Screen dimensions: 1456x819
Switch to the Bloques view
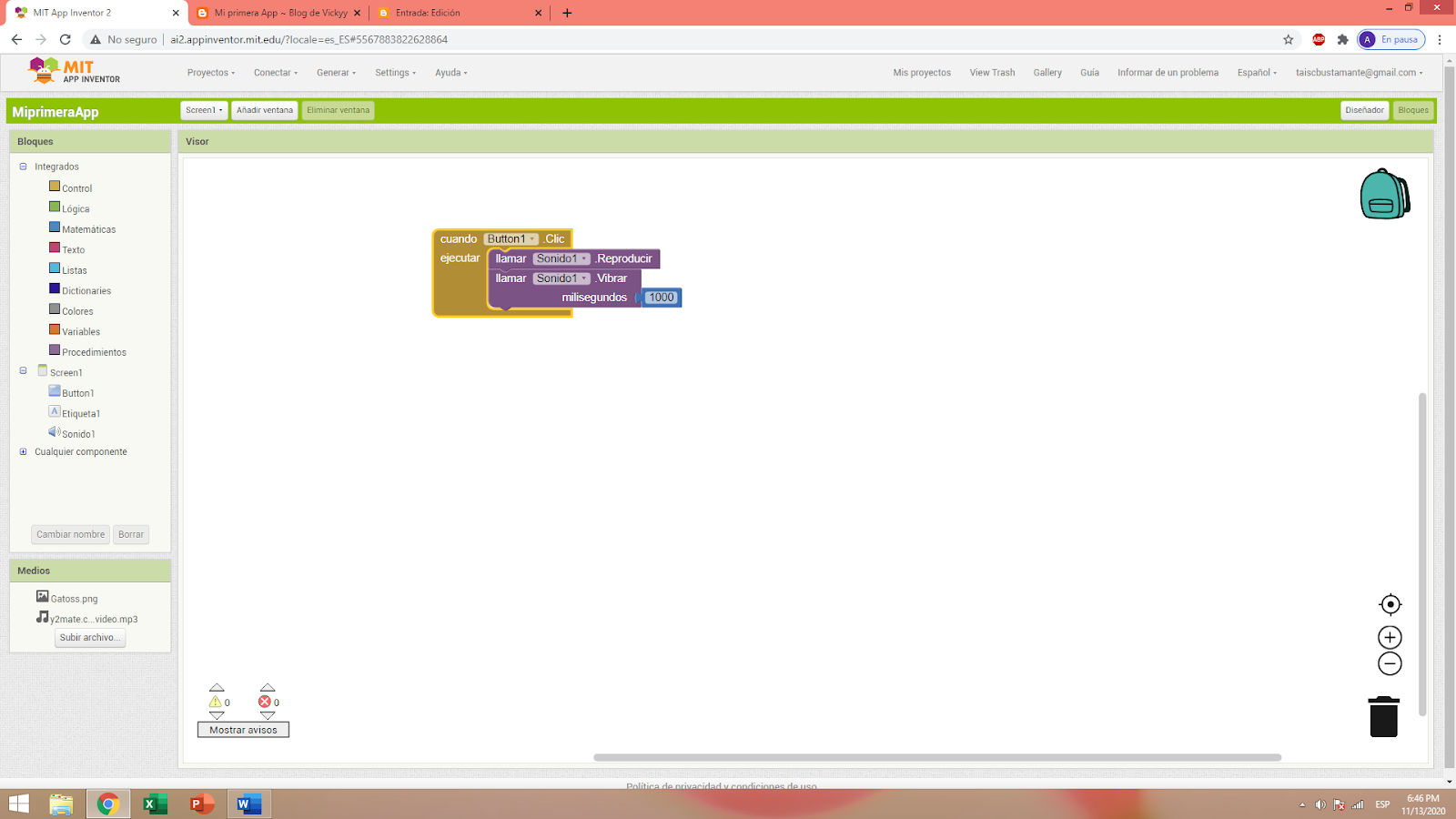[1413, 110]
